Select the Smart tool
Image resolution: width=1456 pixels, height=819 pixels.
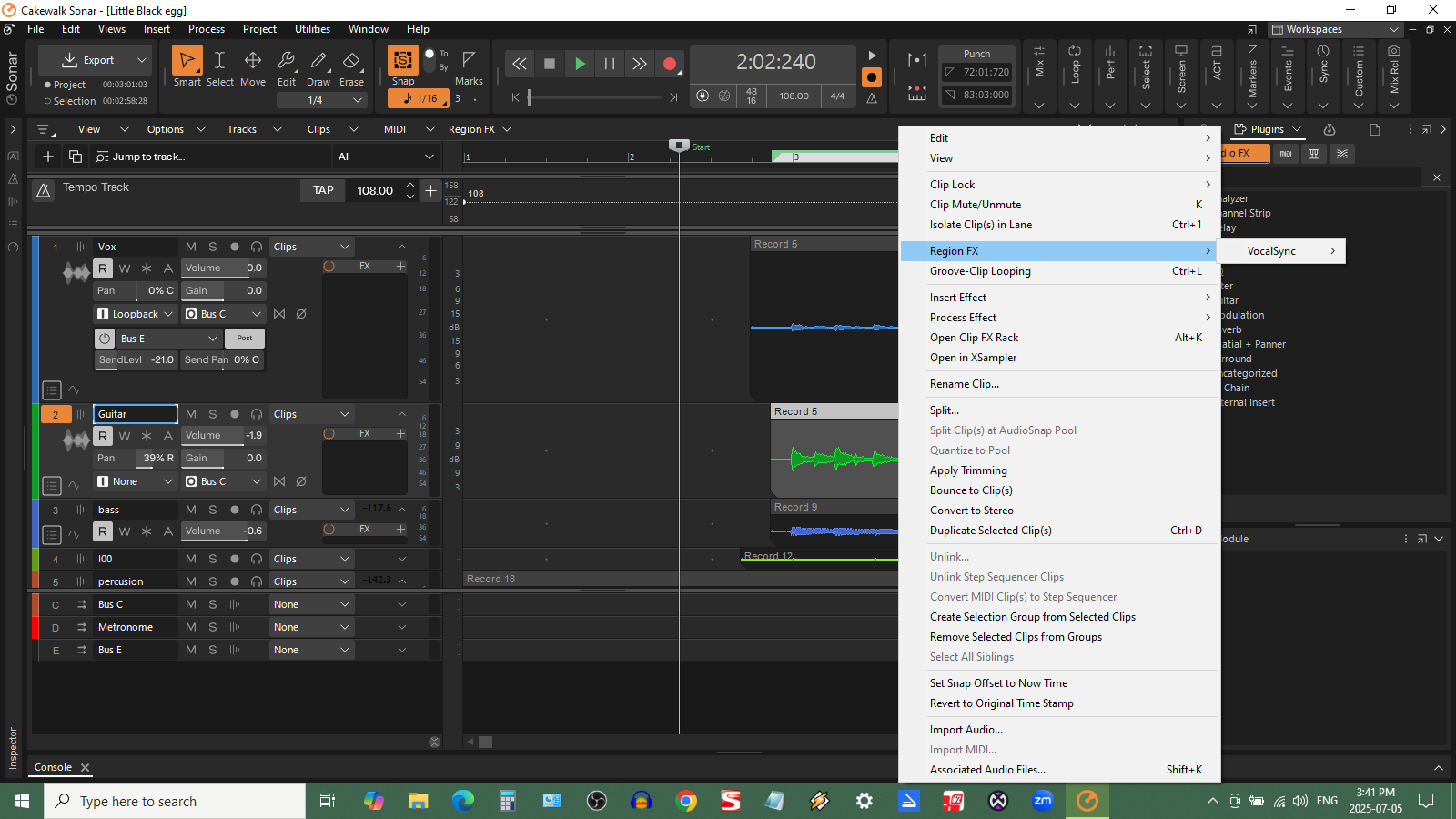tap(187, 61)
